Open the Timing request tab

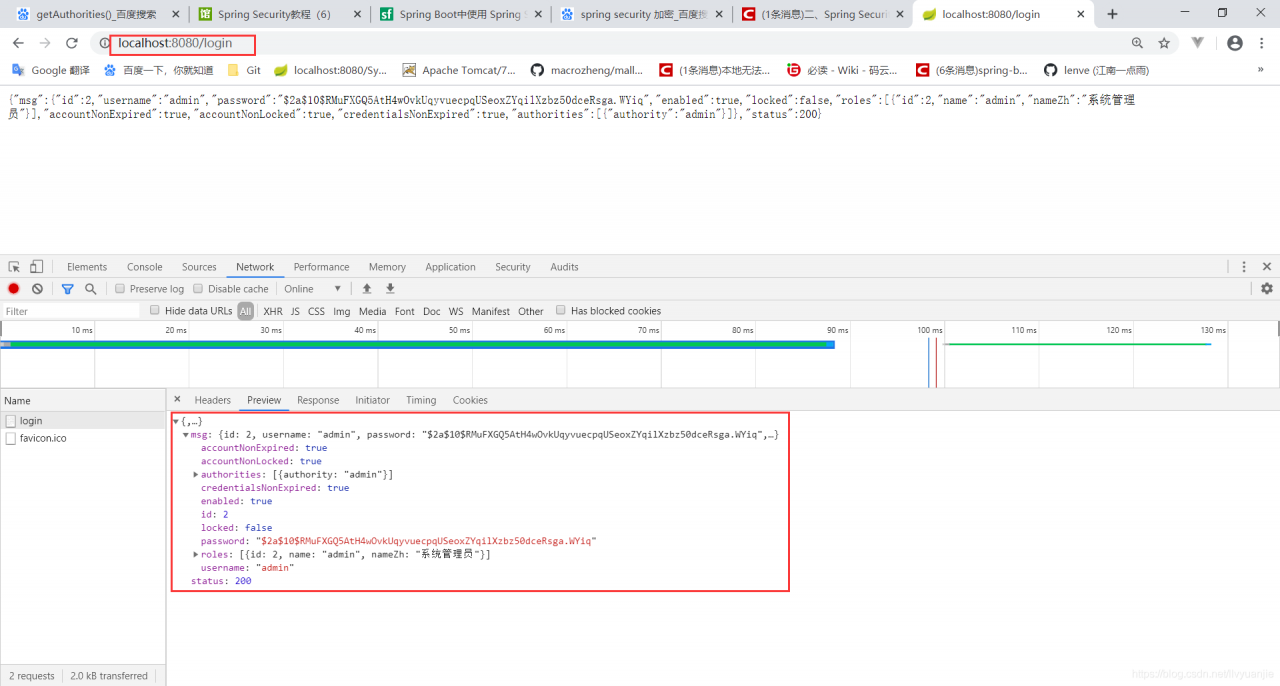click(421, 400)
